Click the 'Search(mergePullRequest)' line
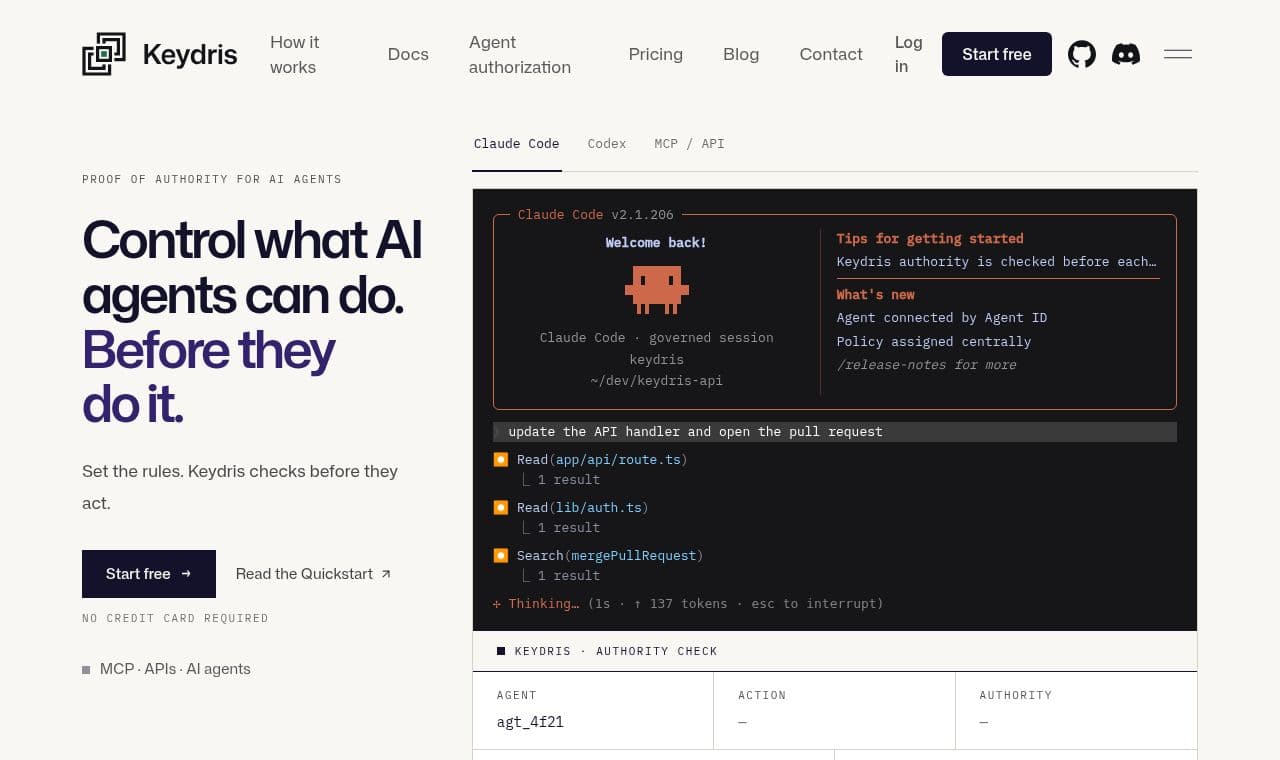Viewport: 1280px width, 760px height. click(x=610, y=556)
